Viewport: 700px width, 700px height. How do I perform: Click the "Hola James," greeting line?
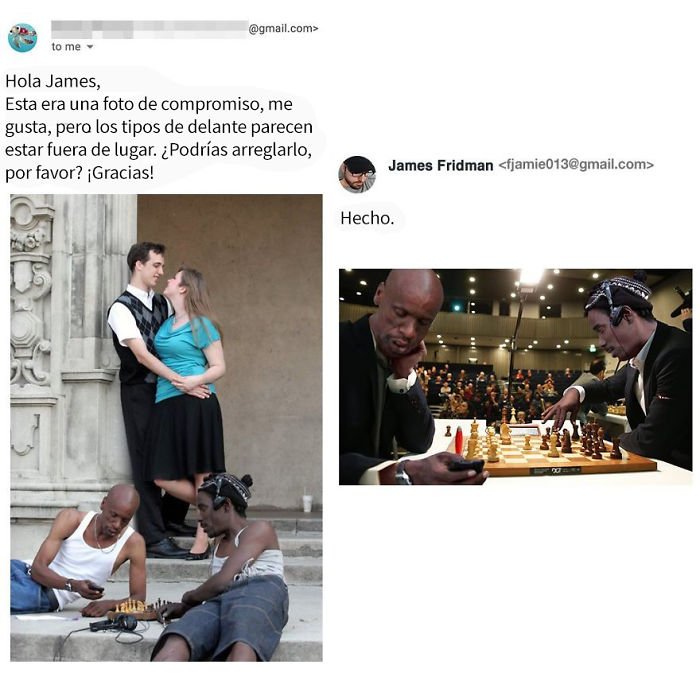[x=53, y=81]
